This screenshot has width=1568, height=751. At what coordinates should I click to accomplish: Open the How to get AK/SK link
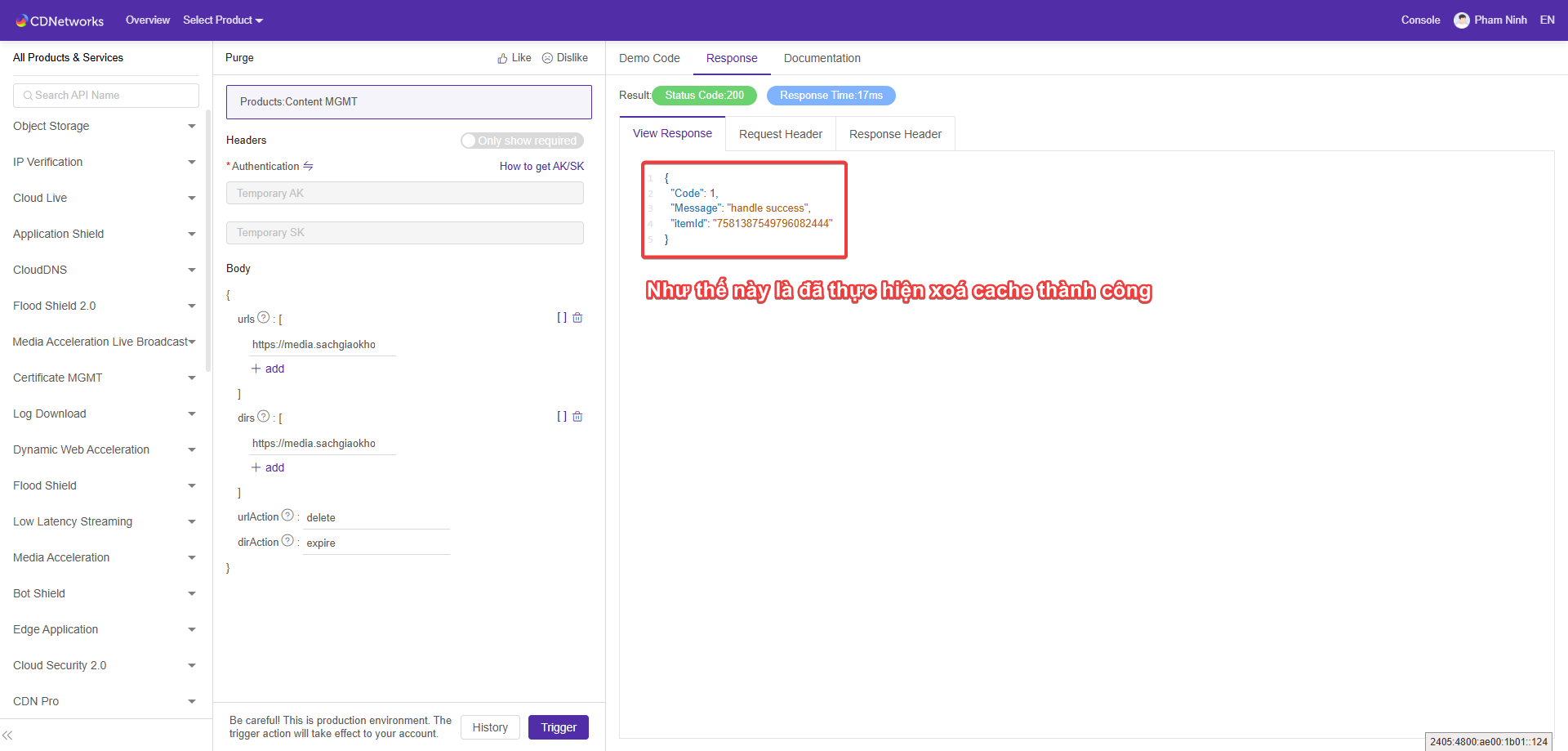point(541,166)
